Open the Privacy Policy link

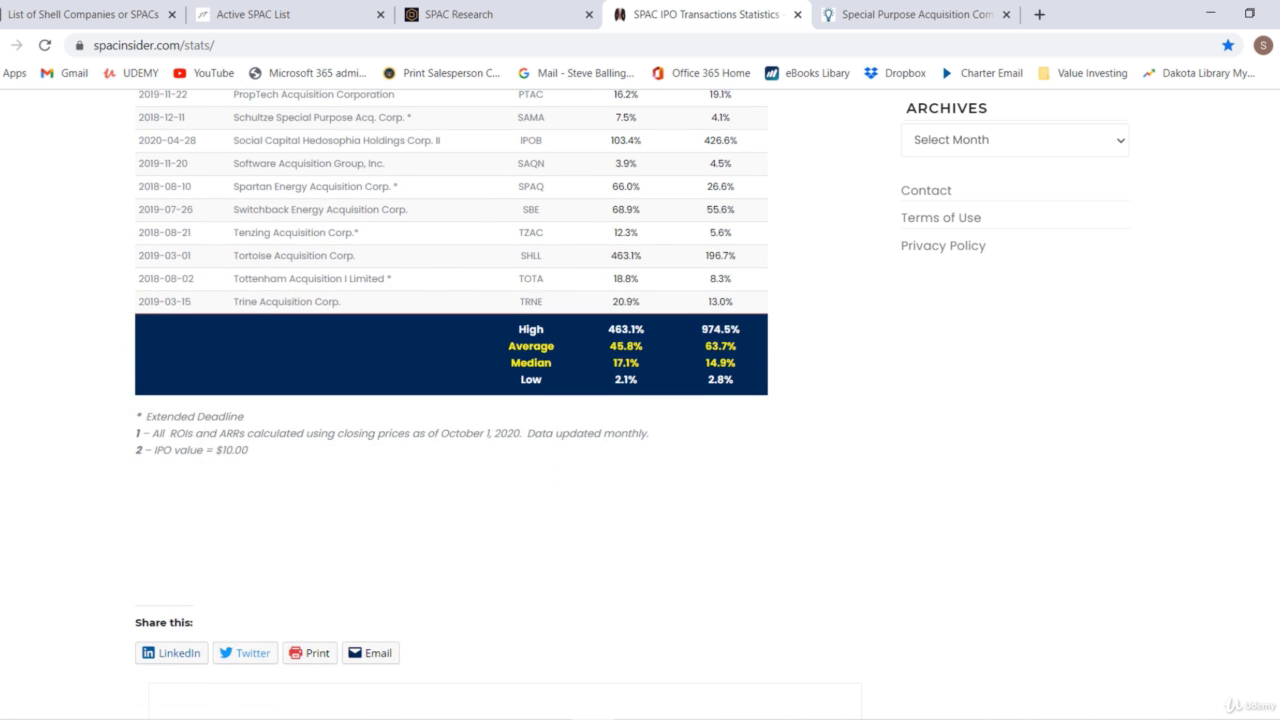(943, 245)
